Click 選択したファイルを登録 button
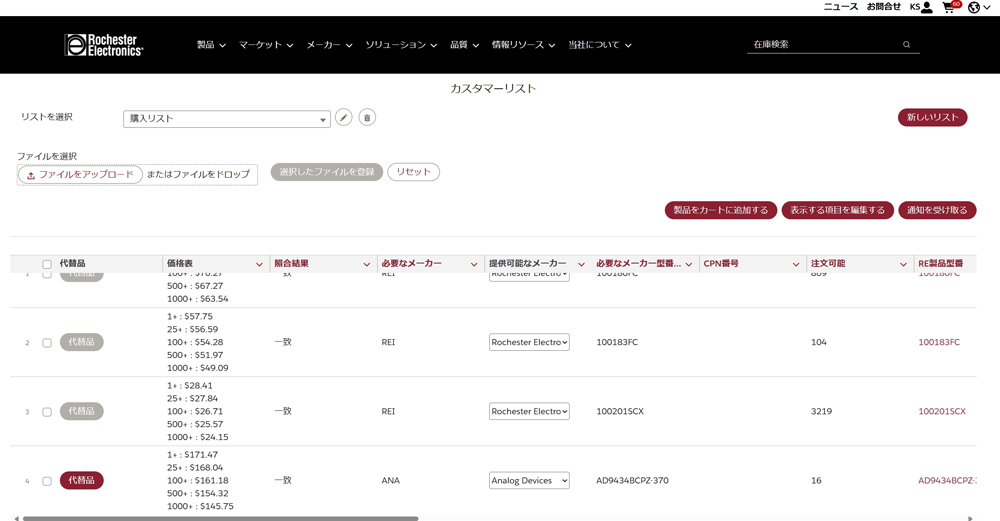Image resolution: width=1000 pixels, height=521 pixels. pos(327,172)
